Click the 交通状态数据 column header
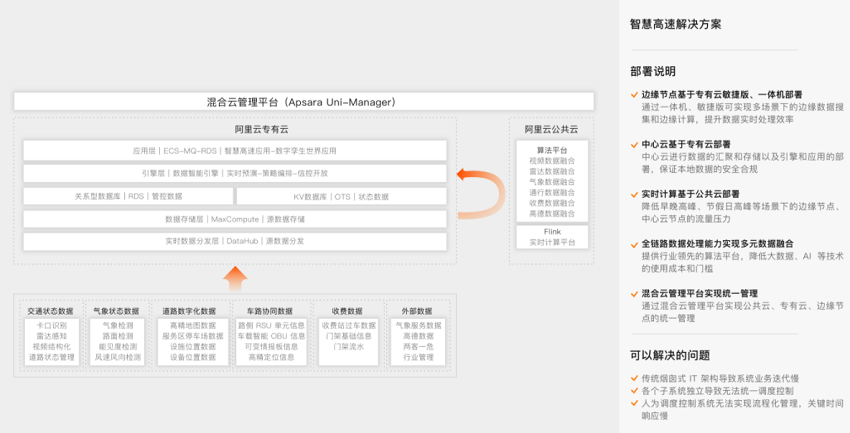Screen dimensions: 850x433 click(x=50, y=311)
